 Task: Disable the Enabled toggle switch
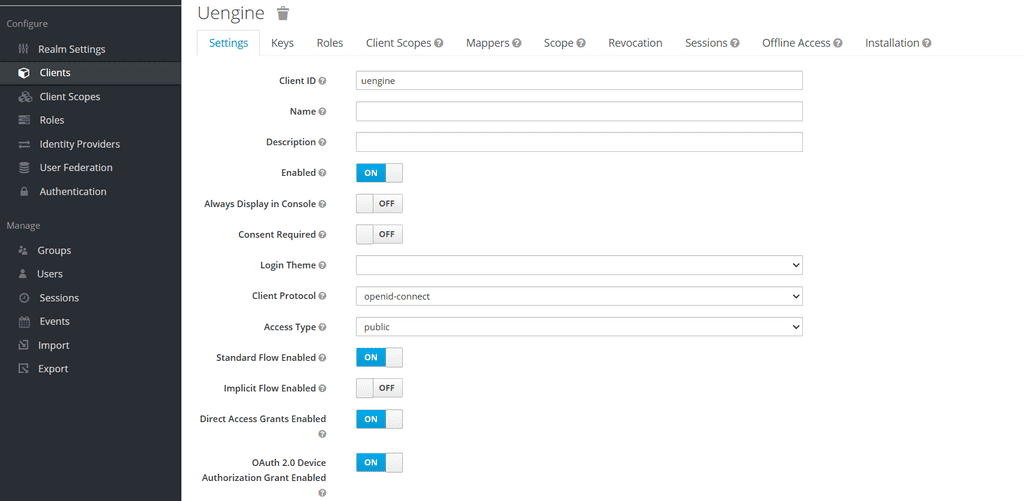(379, 173)
